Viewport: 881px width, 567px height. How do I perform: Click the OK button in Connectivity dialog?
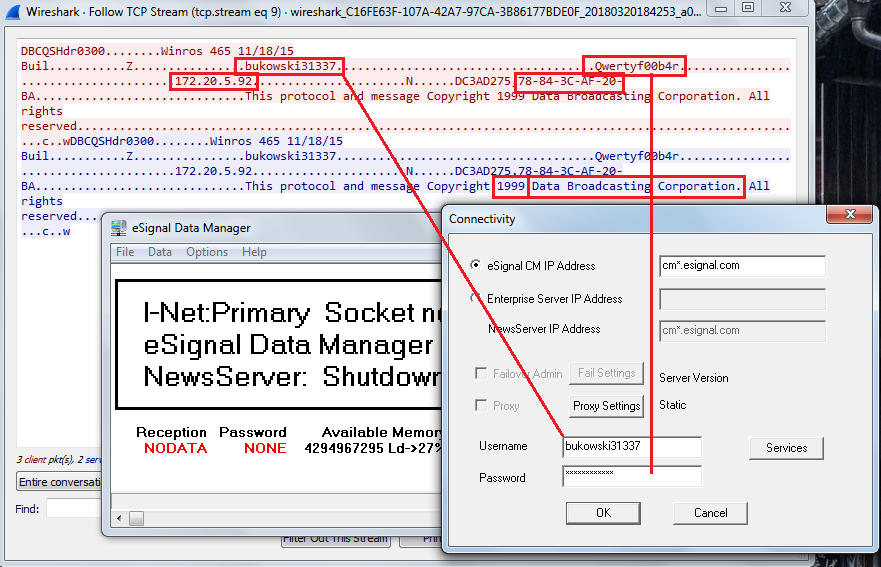(603, 513)
